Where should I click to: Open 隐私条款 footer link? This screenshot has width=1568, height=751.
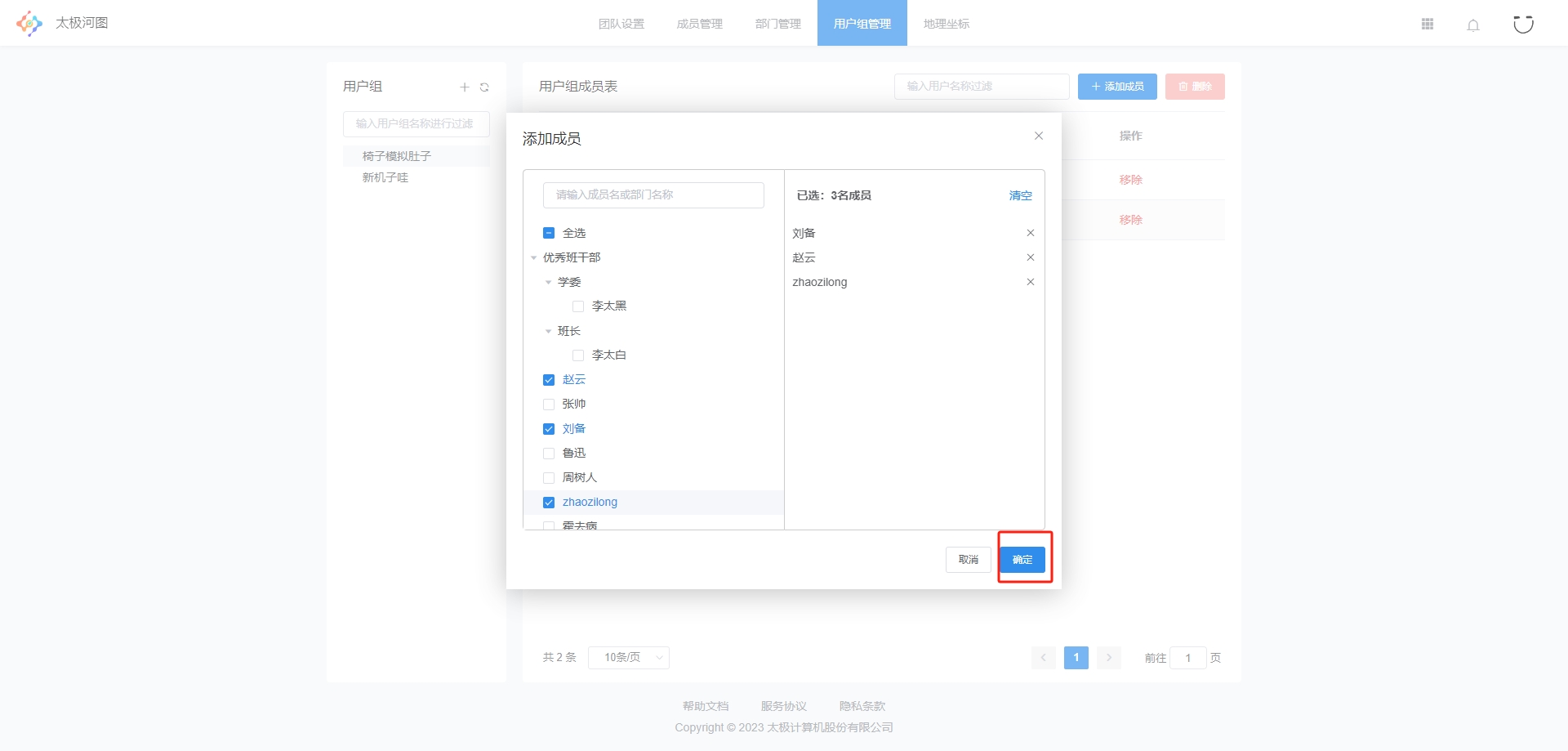point(862,706)
